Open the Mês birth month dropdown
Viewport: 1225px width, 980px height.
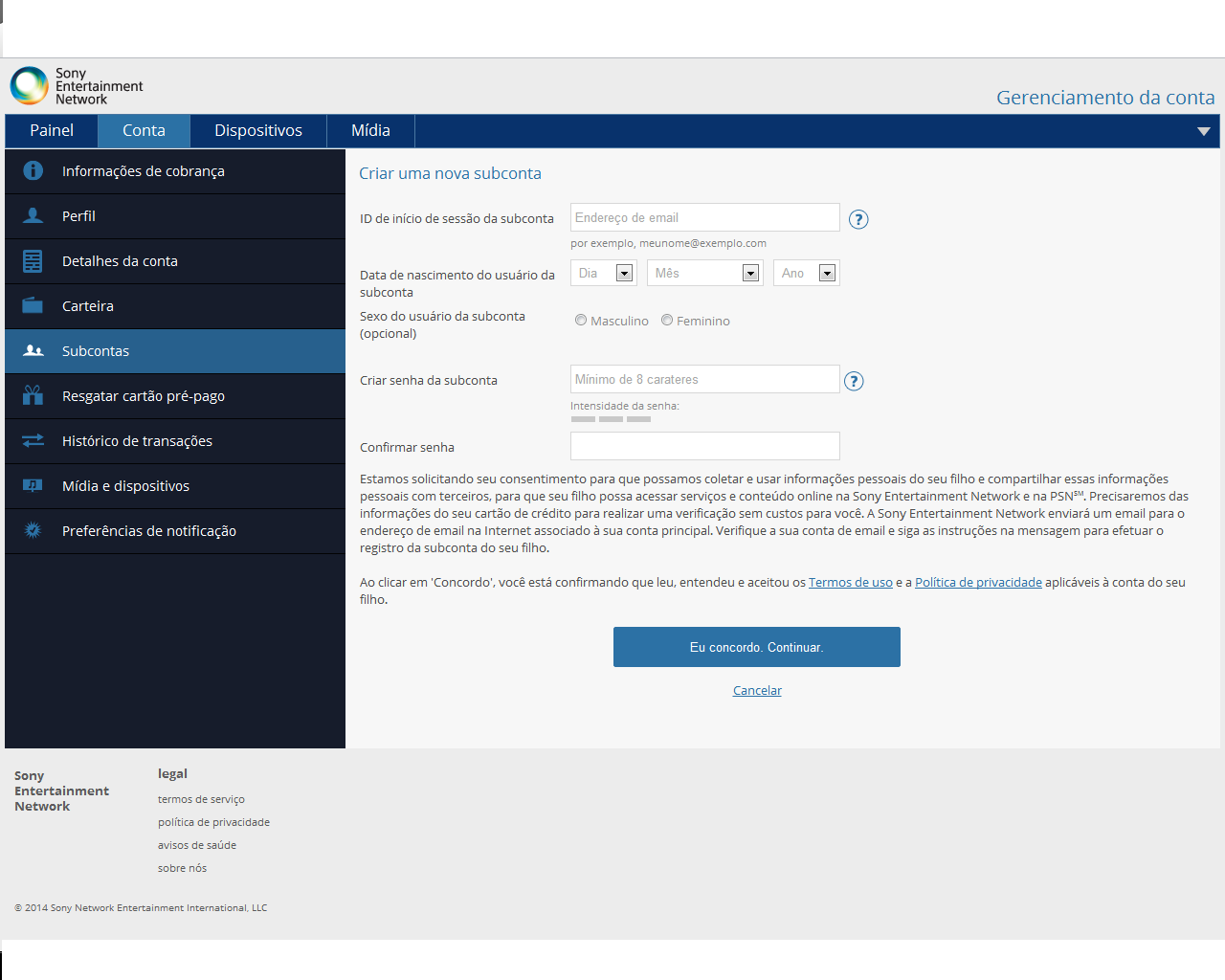[x=704, y=274]
